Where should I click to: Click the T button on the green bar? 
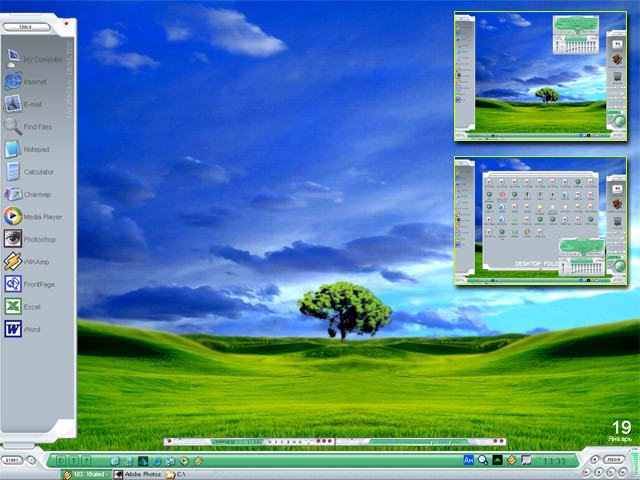pyautogui.click(x=73, y=461)
